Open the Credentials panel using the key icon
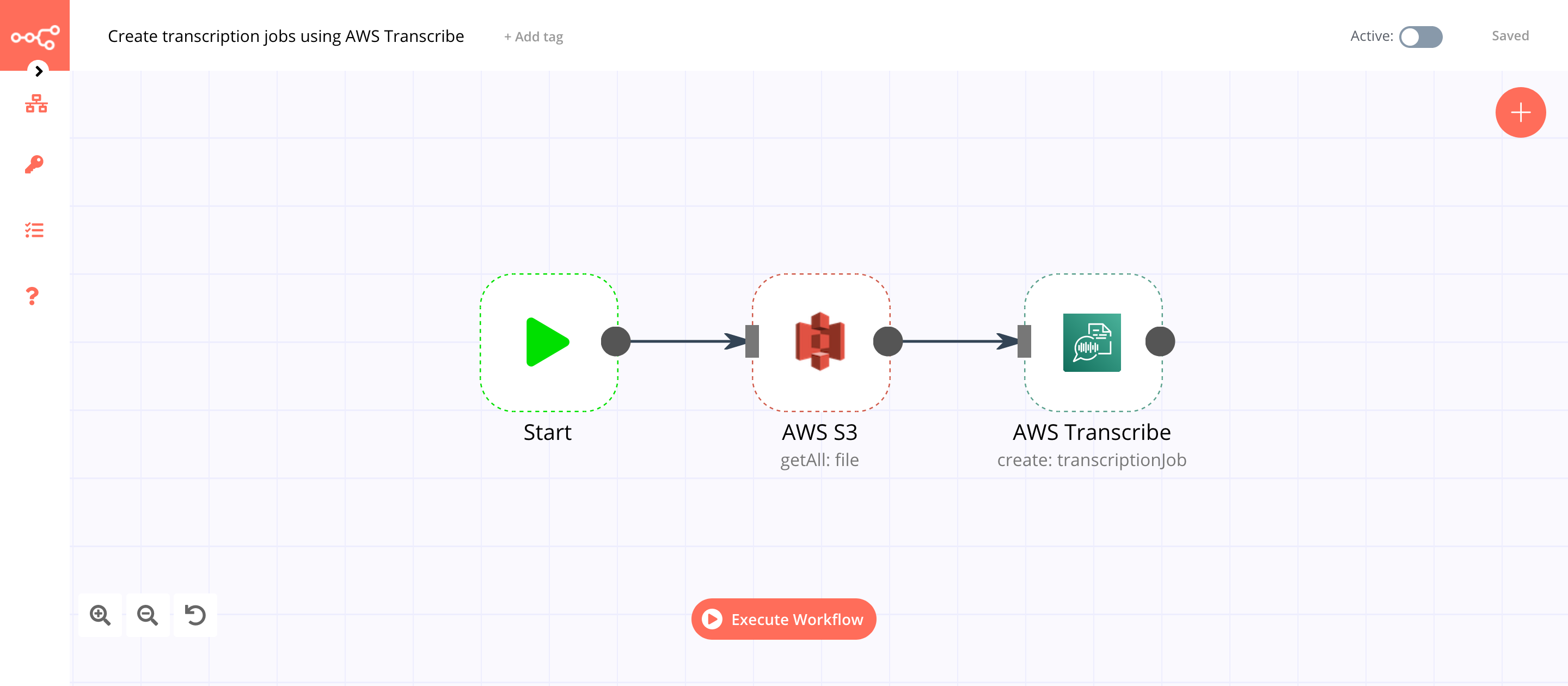 pyautogui.click(x=35, y=164)
